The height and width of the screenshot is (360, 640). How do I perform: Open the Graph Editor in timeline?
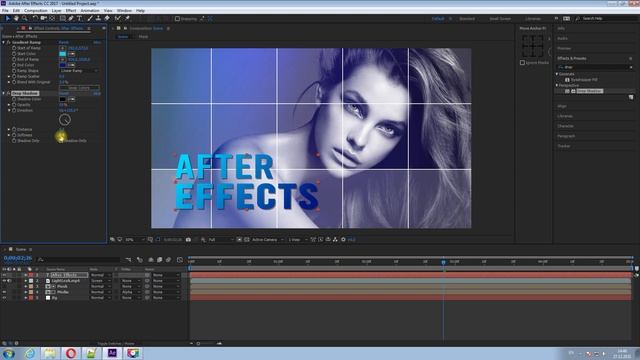180,260
